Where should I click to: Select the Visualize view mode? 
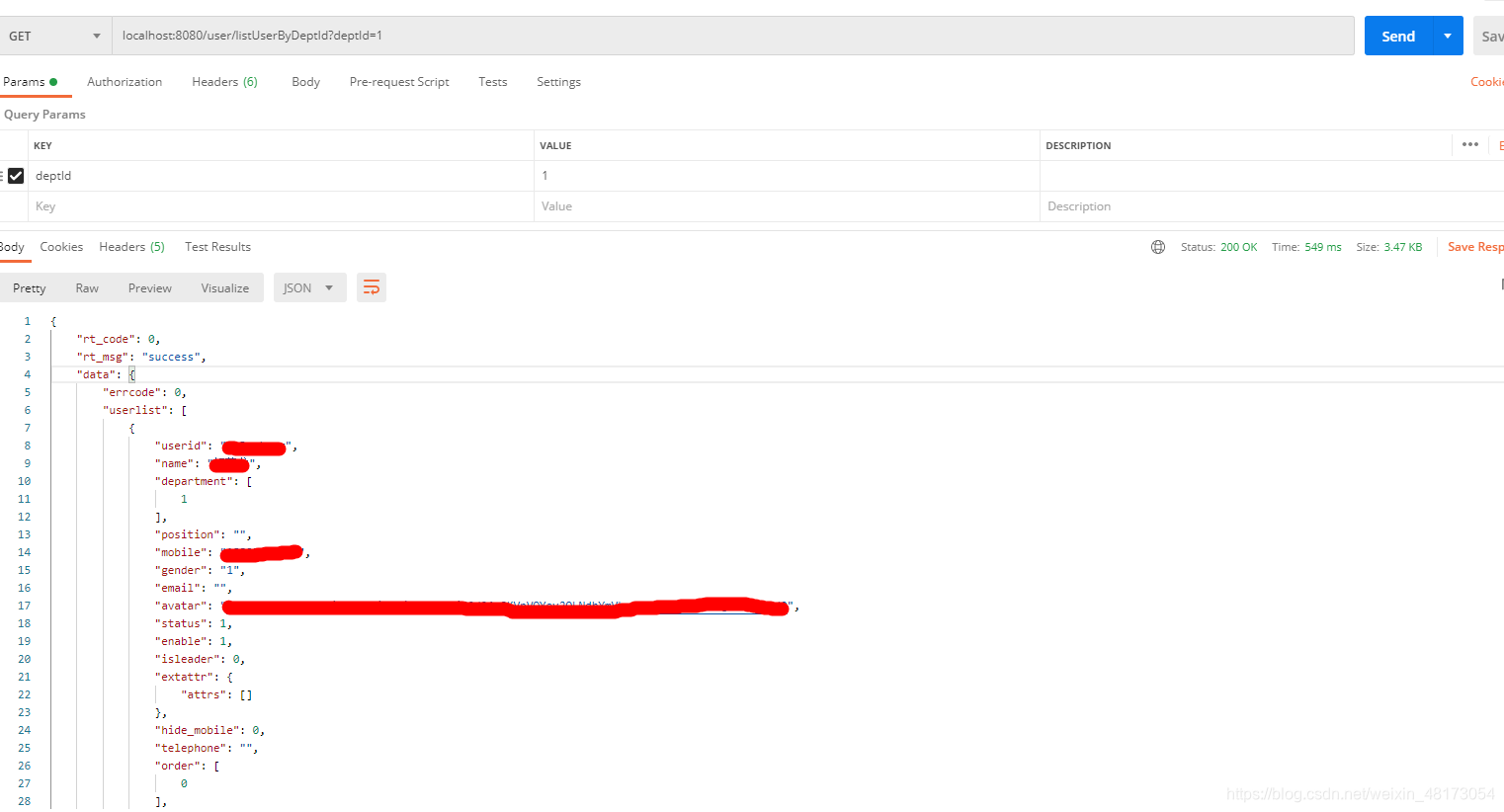[x=225, y=288]
